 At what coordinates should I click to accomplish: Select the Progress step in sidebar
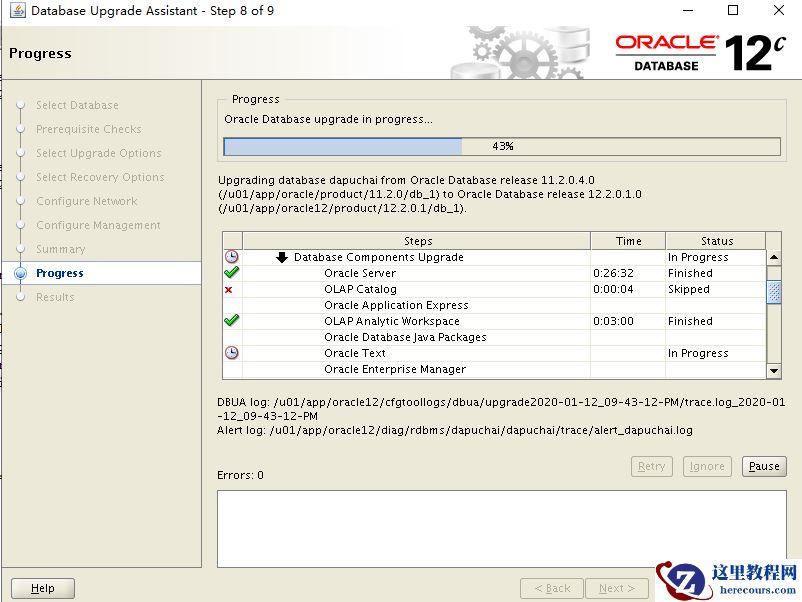60,273
